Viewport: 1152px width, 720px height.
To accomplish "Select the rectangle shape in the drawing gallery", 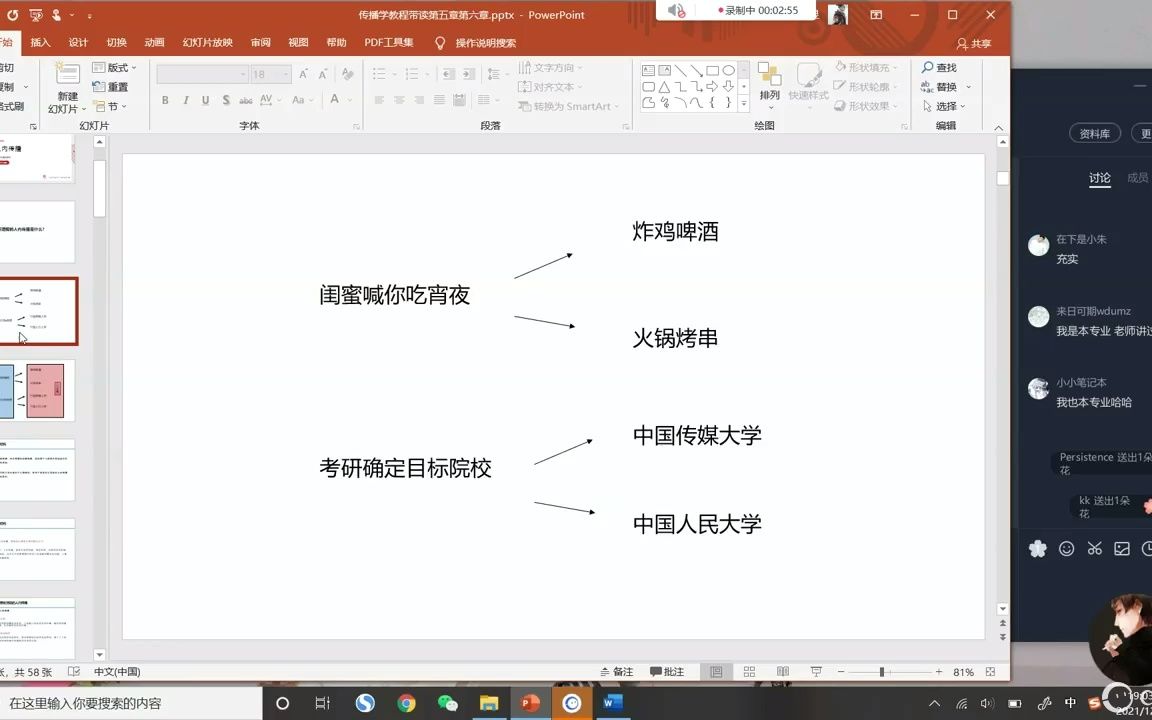I will click(x=710, y=71).
